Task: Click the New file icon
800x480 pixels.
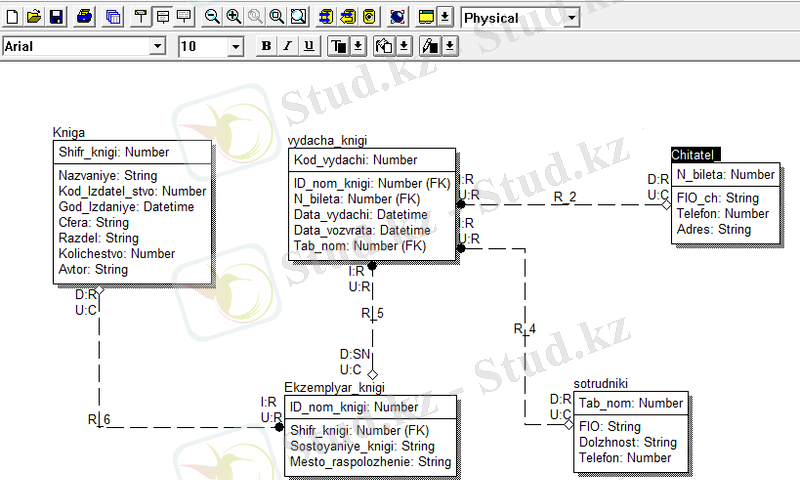Action: (x=12, y=17)
